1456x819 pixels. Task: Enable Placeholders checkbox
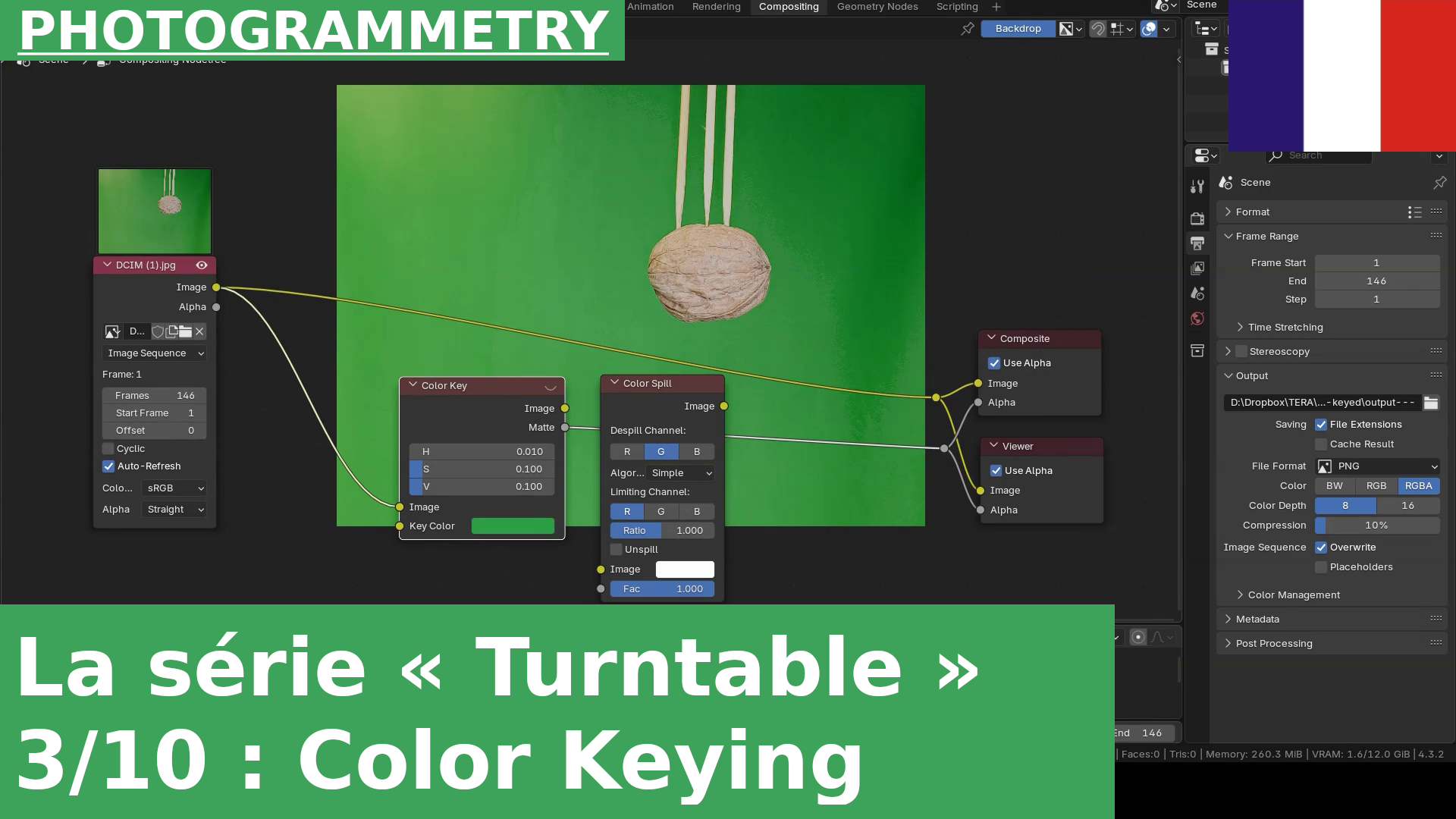pos(1321,567)
